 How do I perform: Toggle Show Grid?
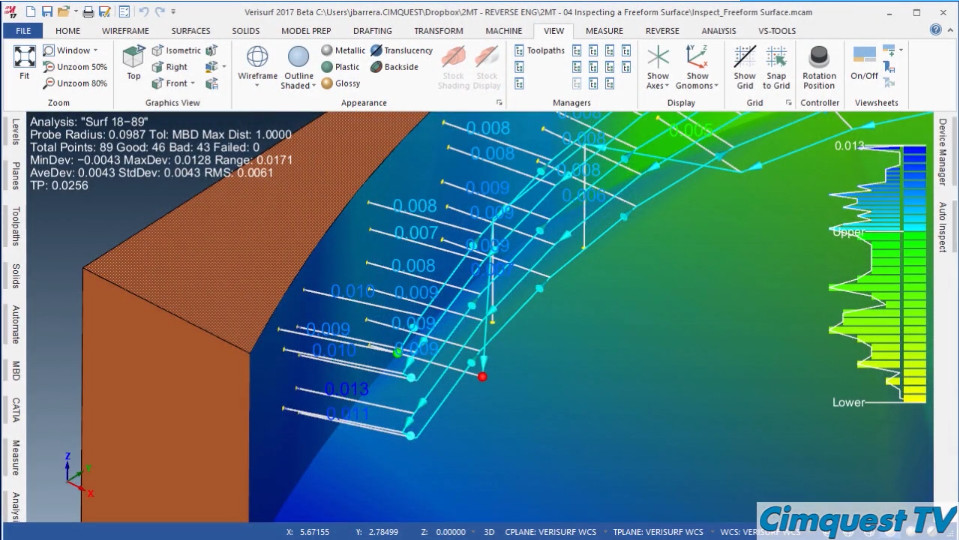745,67
